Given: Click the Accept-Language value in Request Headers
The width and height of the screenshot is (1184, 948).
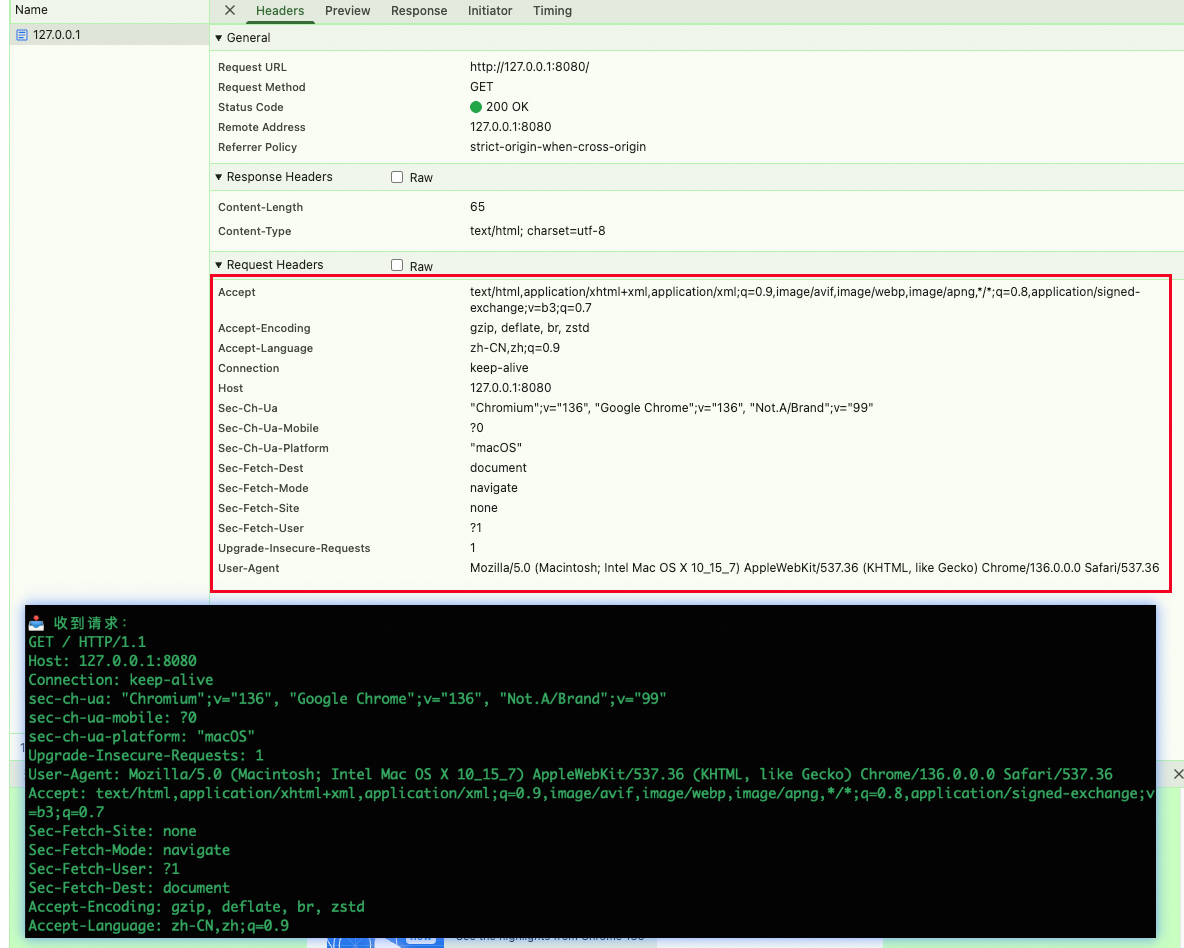Looking at the screenshot, I should (x=515, y=348).
